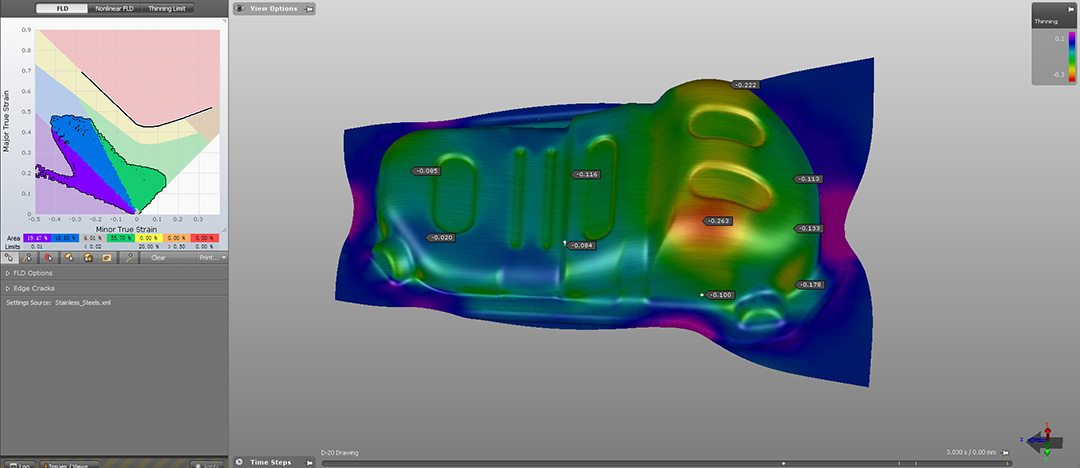This screenshot has width=1080, height=468.
Task: Click the -0.084 thinning label
Action: pos(581,245)
